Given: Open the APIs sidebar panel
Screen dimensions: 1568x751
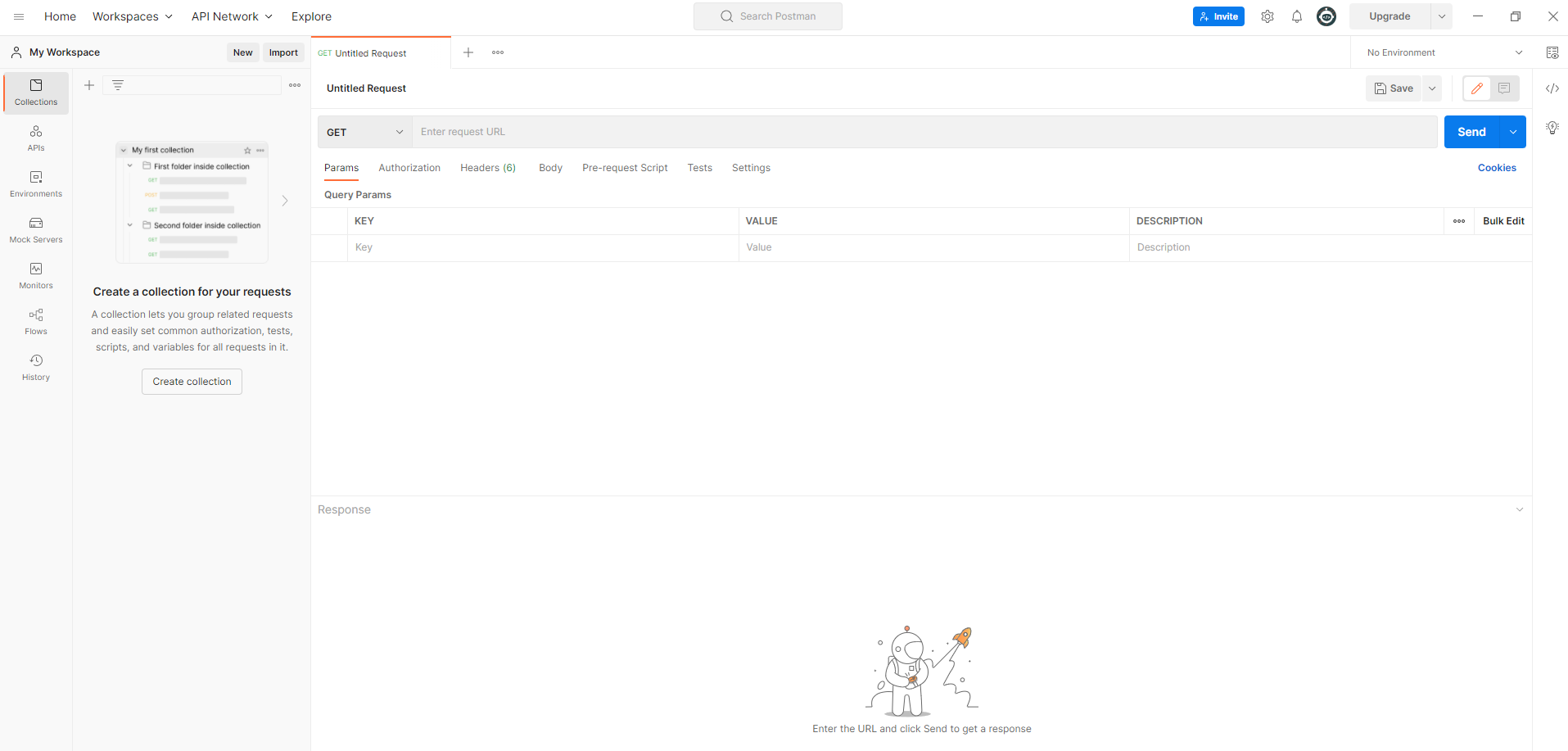Looking at the screenshot, I should point(36,138).
